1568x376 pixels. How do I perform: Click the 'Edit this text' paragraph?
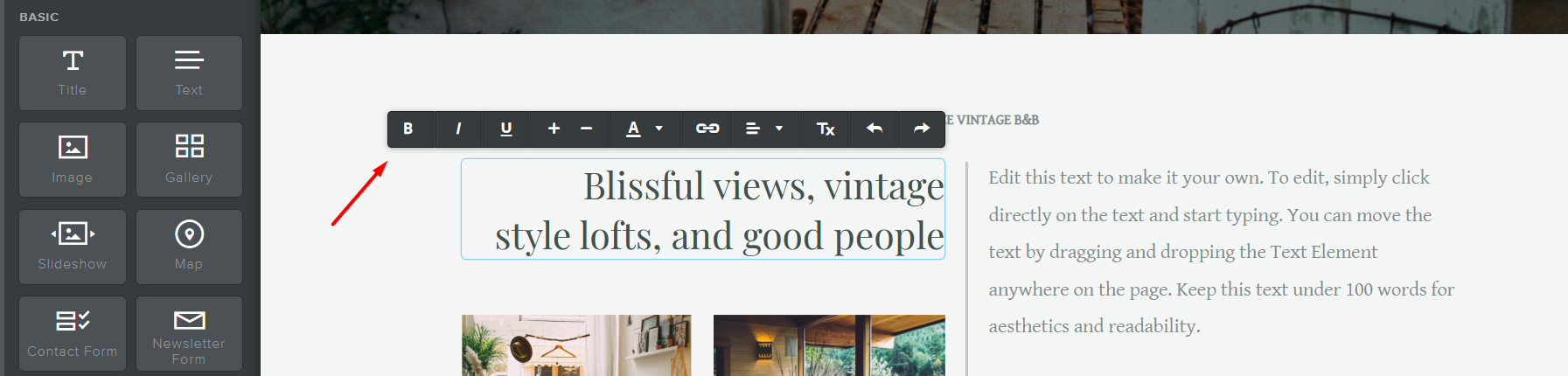pos(1222,252)
